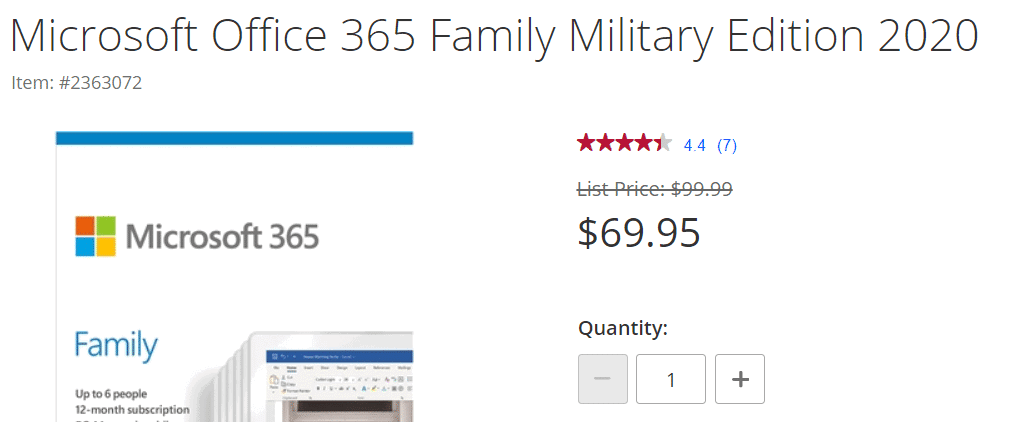1016x422 pixels.
Task: Click the plus icon to increase quantity
Action: (740, 379)
